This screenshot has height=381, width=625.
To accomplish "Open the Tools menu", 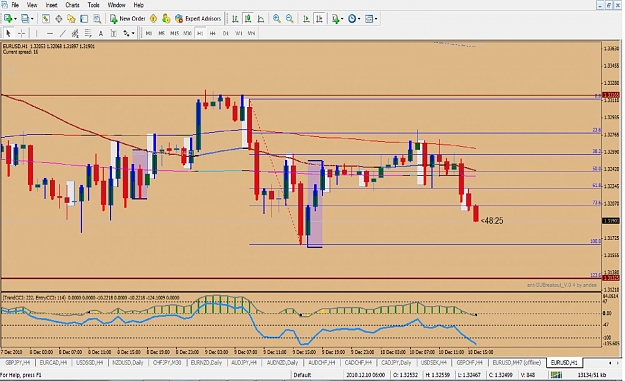I will (93, 5).
